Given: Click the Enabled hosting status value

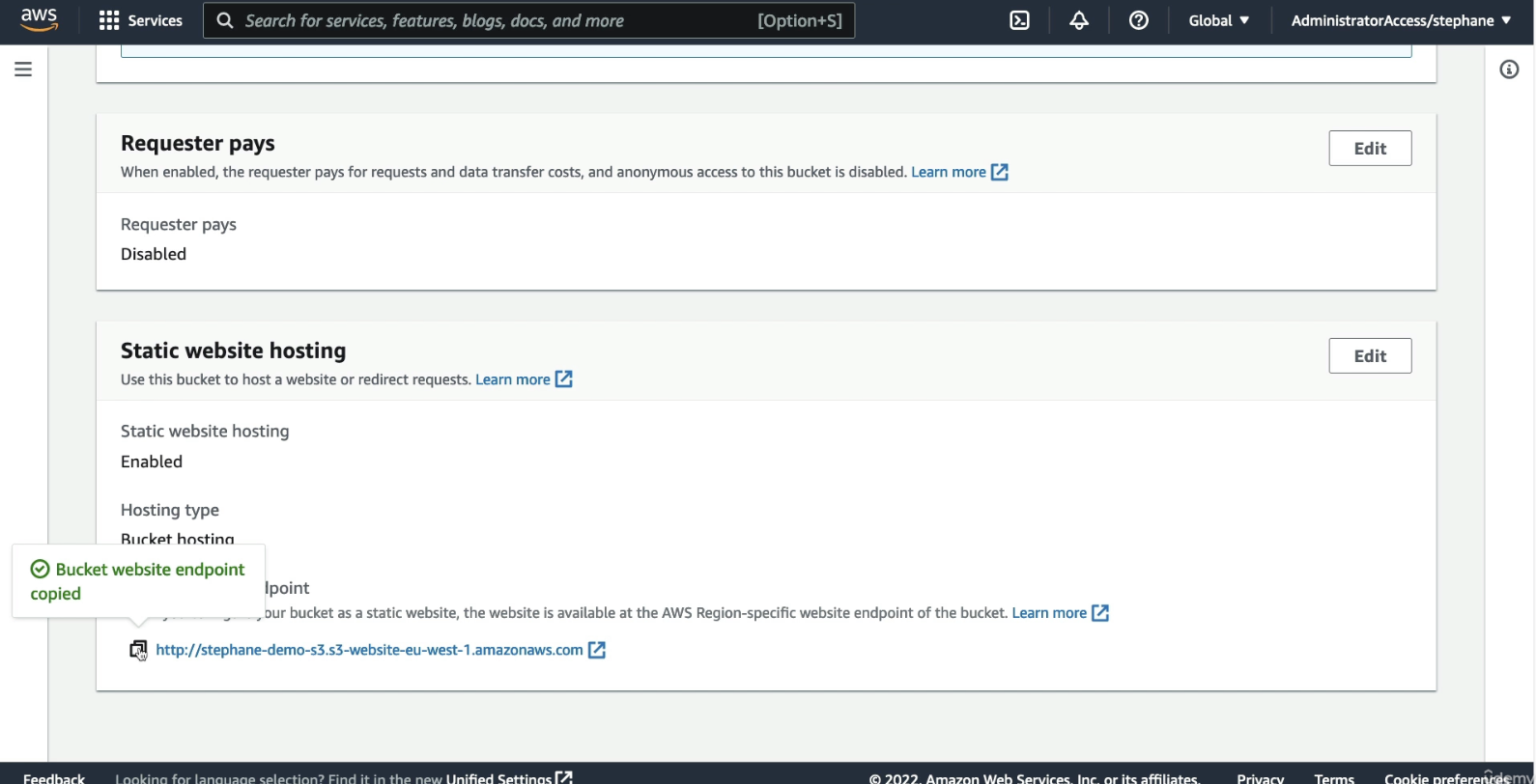Looking at the screenshot, I should (x=152, y=462).
